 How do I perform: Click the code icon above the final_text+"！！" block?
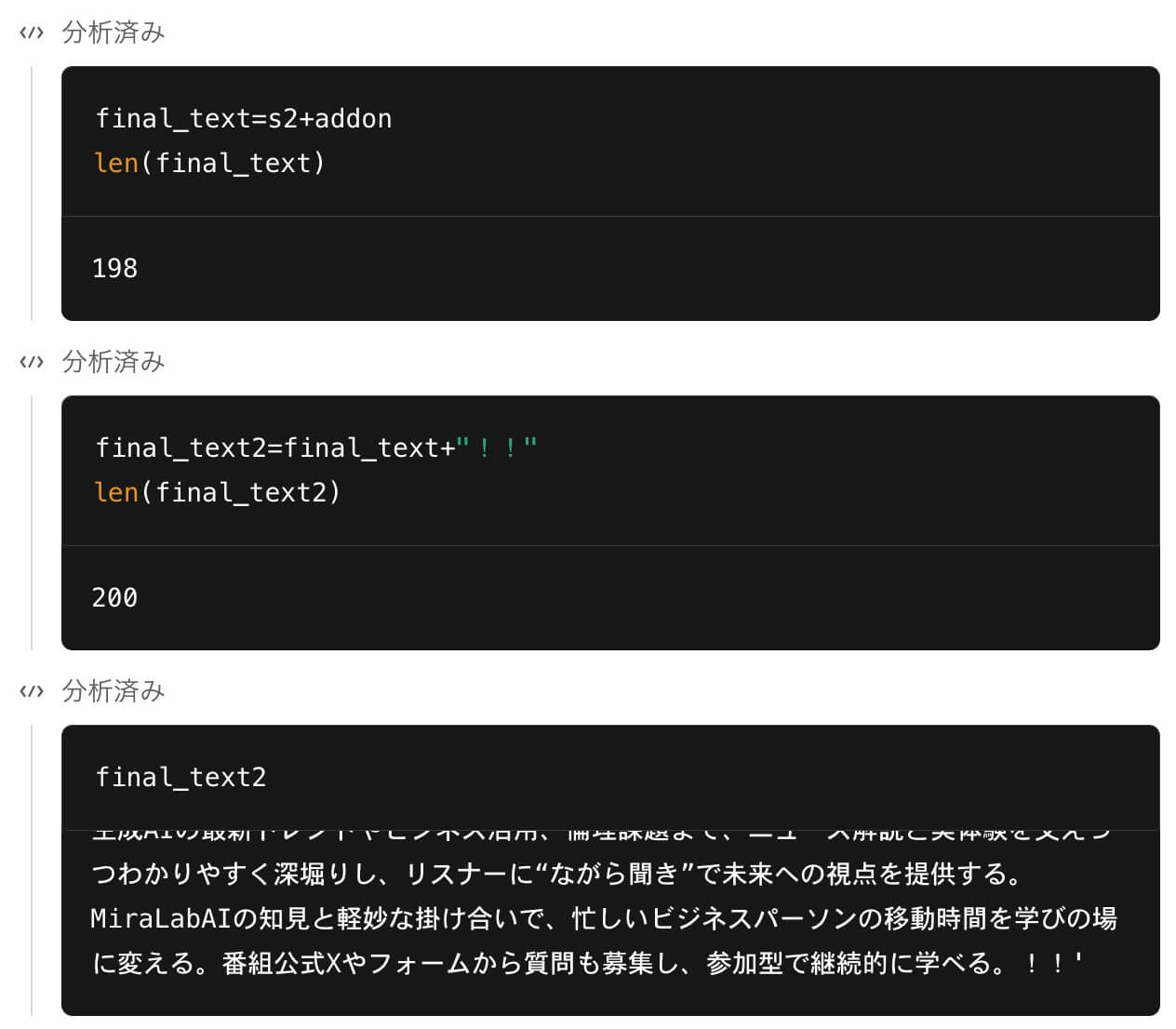pos(32,362)
